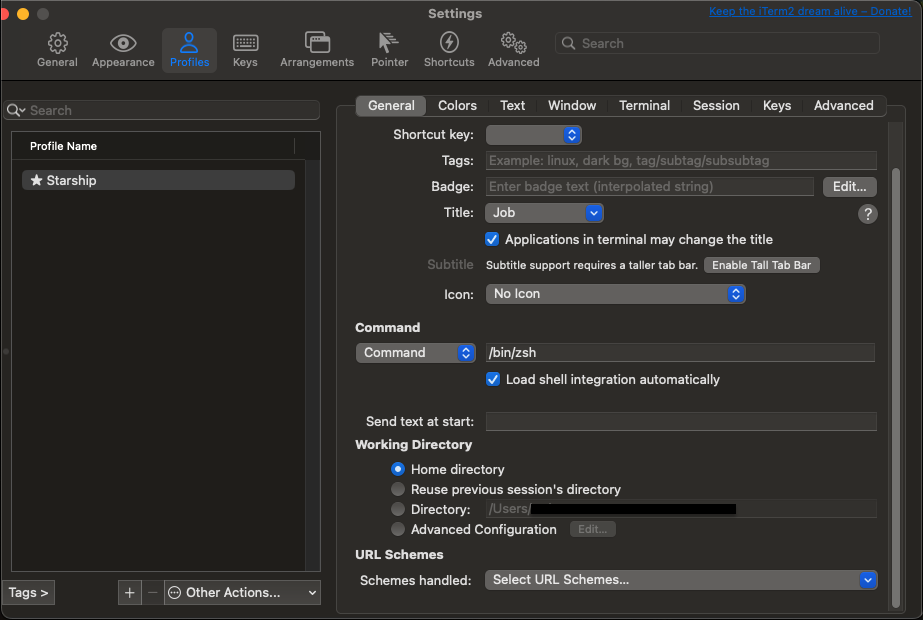The width and height of the screenshot is (923, 620).
Task: Open Advanced settings double-gear icon
Action: coord(513,42)
